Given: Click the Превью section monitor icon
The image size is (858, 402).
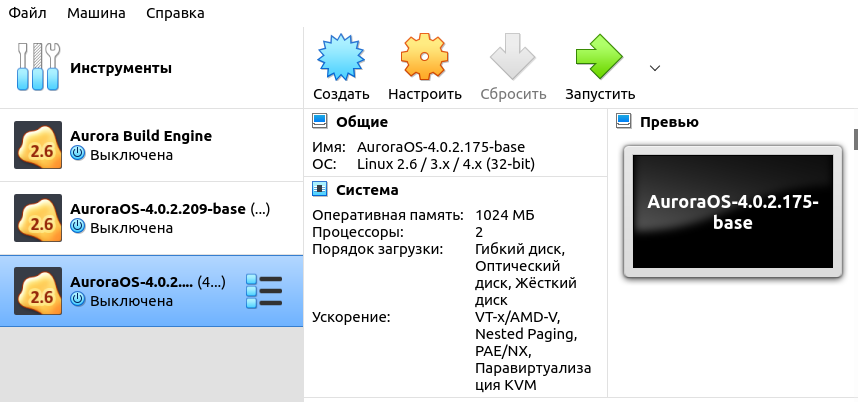Looking at the screenshot, I should pyautogui.click(x=623, y=121).
